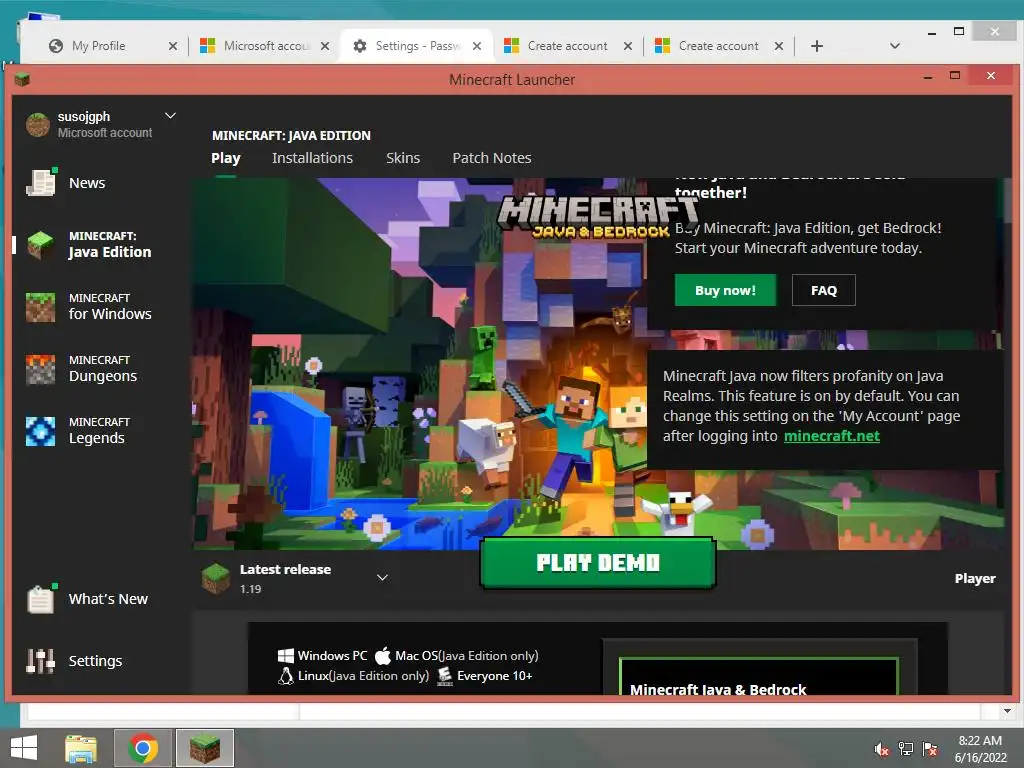Open the Minecraft Dungeons icon
Viewport: 1024px width, 768px height.
[40, 369]
